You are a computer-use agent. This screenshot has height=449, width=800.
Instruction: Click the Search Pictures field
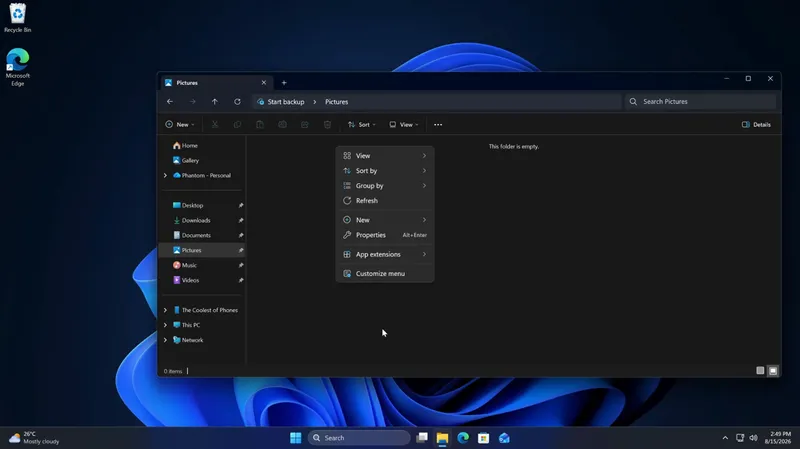coord(700,102)
